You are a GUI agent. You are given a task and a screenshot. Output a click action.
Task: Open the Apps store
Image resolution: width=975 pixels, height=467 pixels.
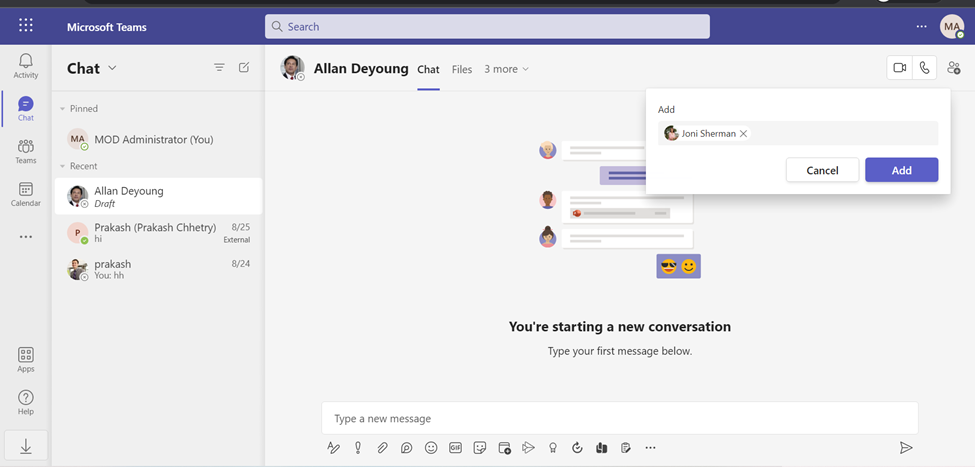25,360
